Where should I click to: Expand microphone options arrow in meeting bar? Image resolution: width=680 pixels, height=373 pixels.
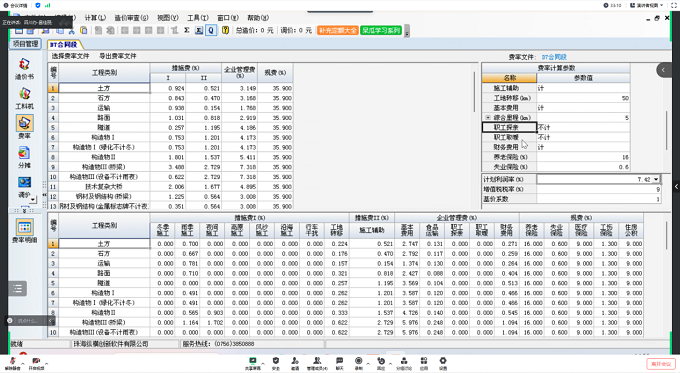point(23,363)
